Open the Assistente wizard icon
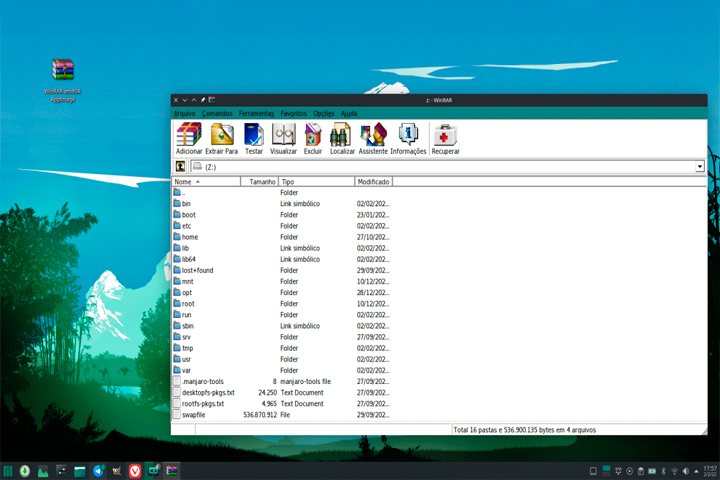Screen dimensions: 720x480 coord(373,138)
